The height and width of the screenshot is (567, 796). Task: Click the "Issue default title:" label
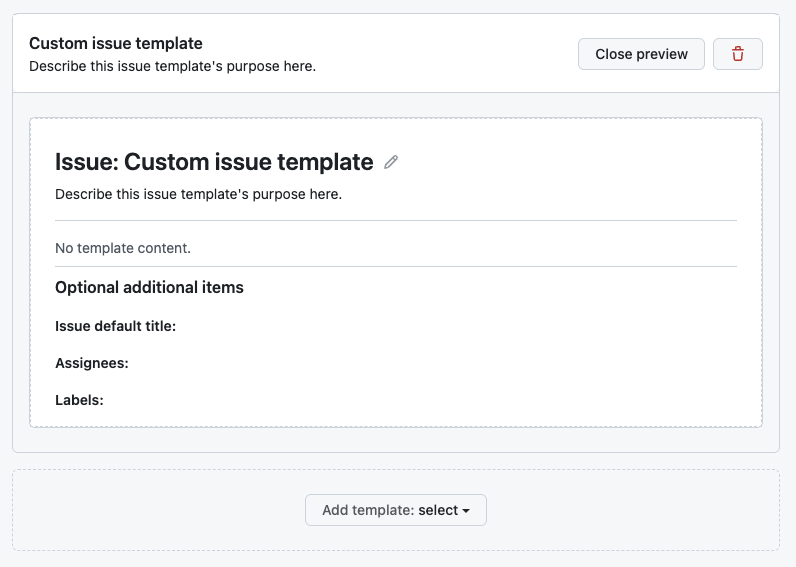115,326
